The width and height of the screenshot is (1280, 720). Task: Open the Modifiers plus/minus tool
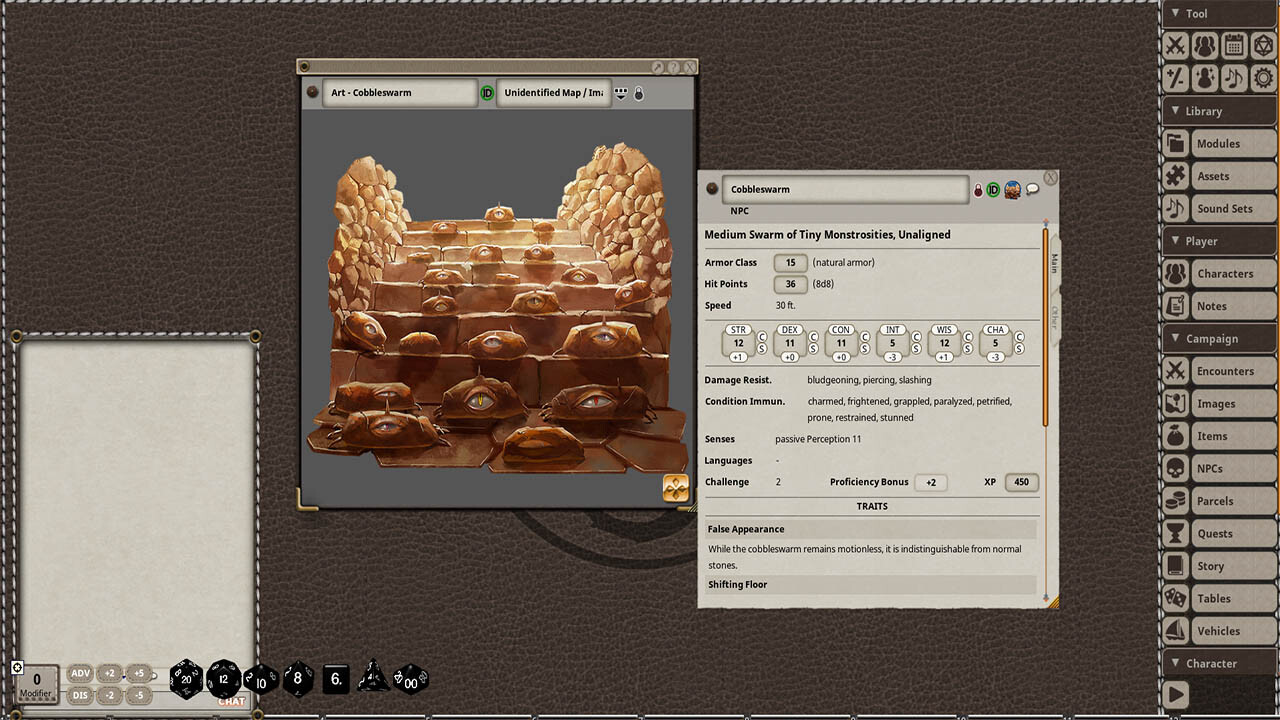[1176, 77]
